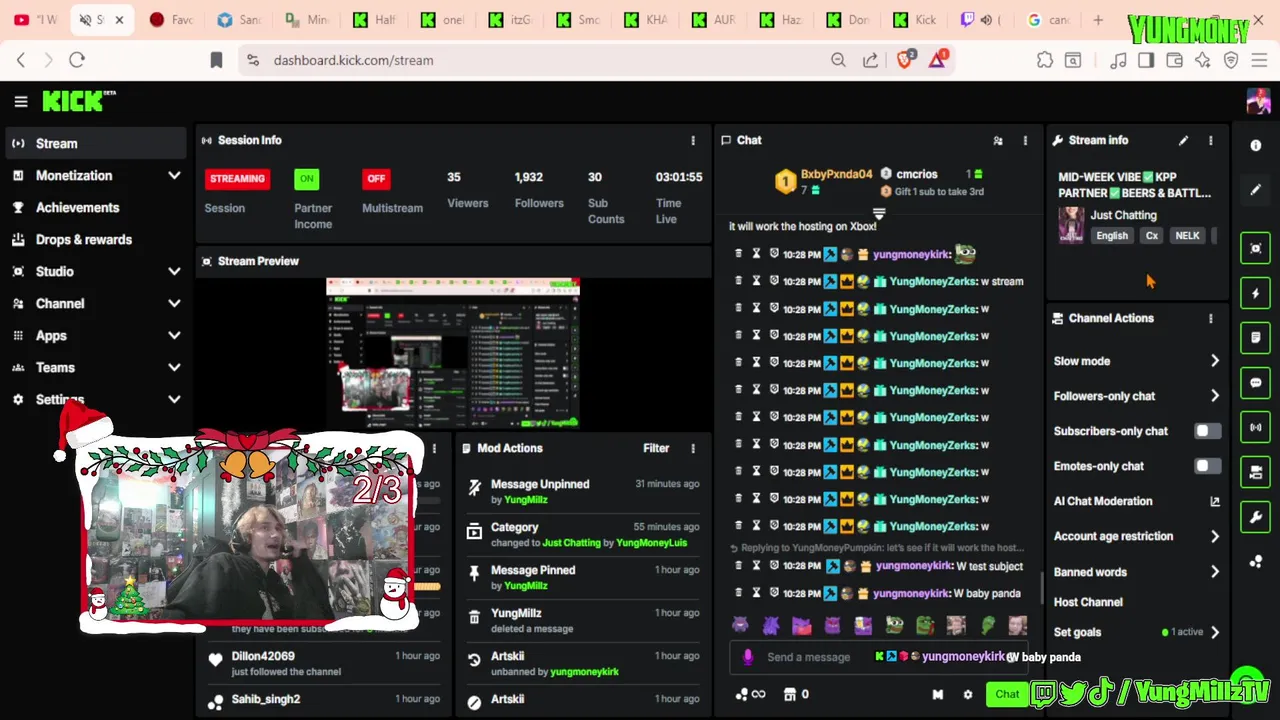
Task: Click the purple microphone icon in message box
Action: [748, 657]
